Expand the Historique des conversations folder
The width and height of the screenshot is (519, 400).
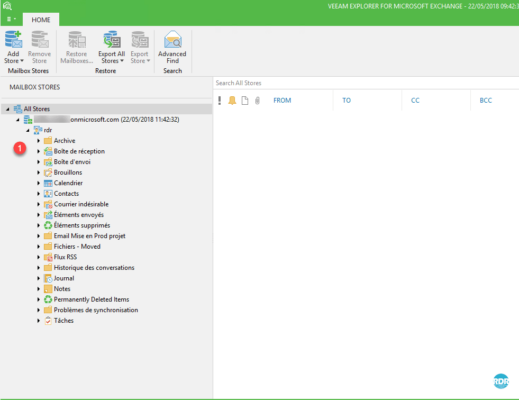point(38,268)
